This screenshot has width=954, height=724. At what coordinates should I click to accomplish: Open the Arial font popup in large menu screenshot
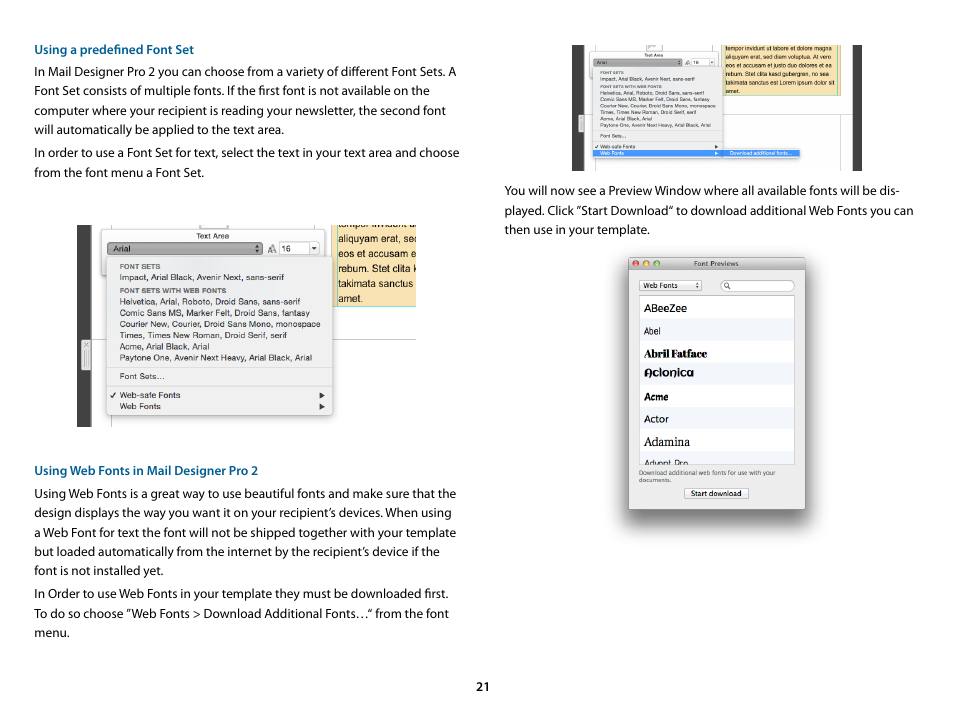click(185, 248)
